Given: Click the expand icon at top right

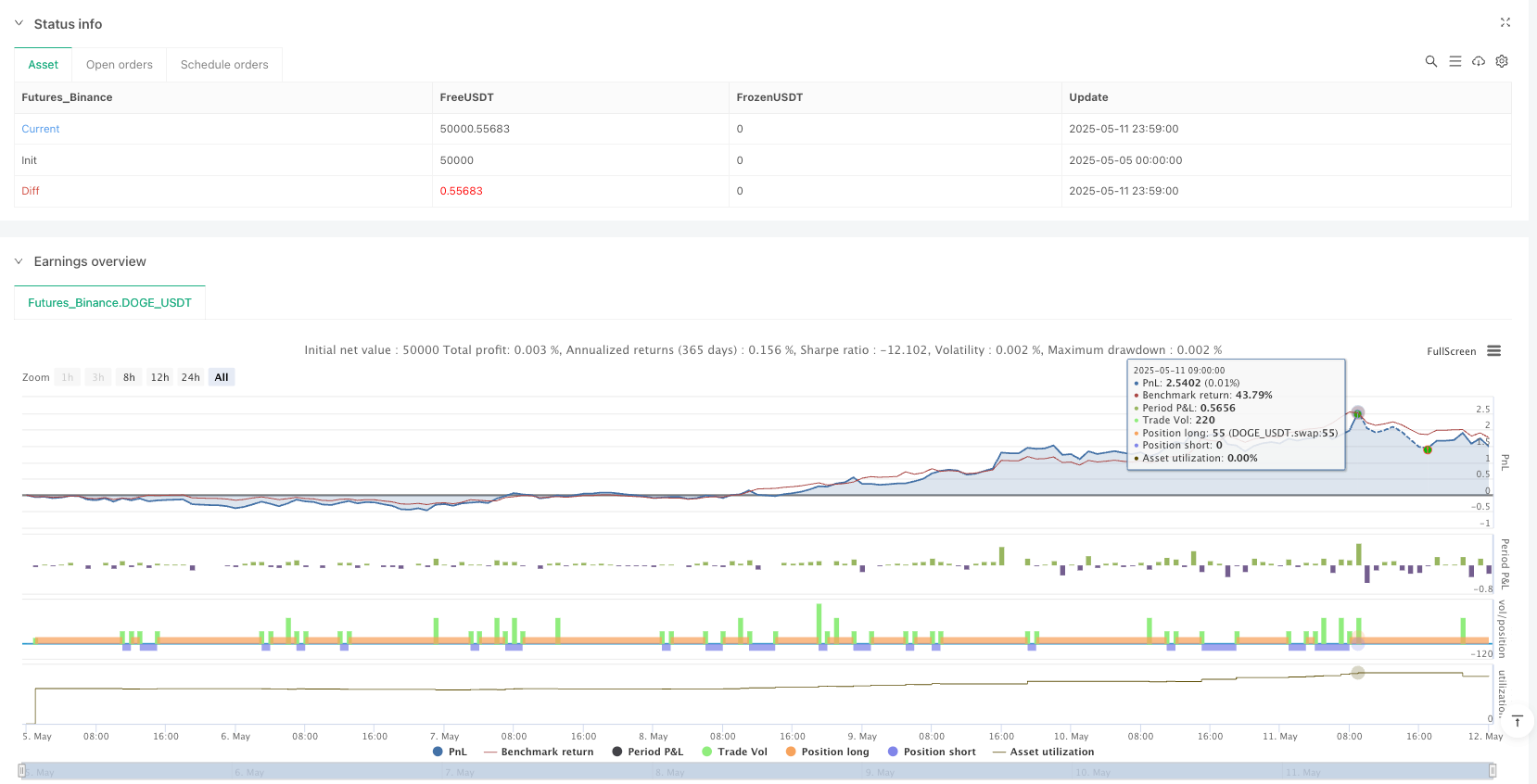Looking at the screenshot, I should [1505, 22].
